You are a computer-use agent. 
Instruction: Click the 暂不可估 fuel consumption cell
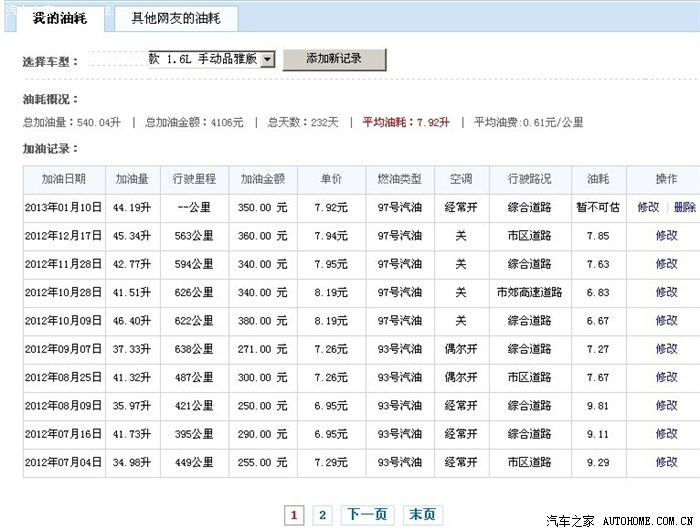(598, 207)
